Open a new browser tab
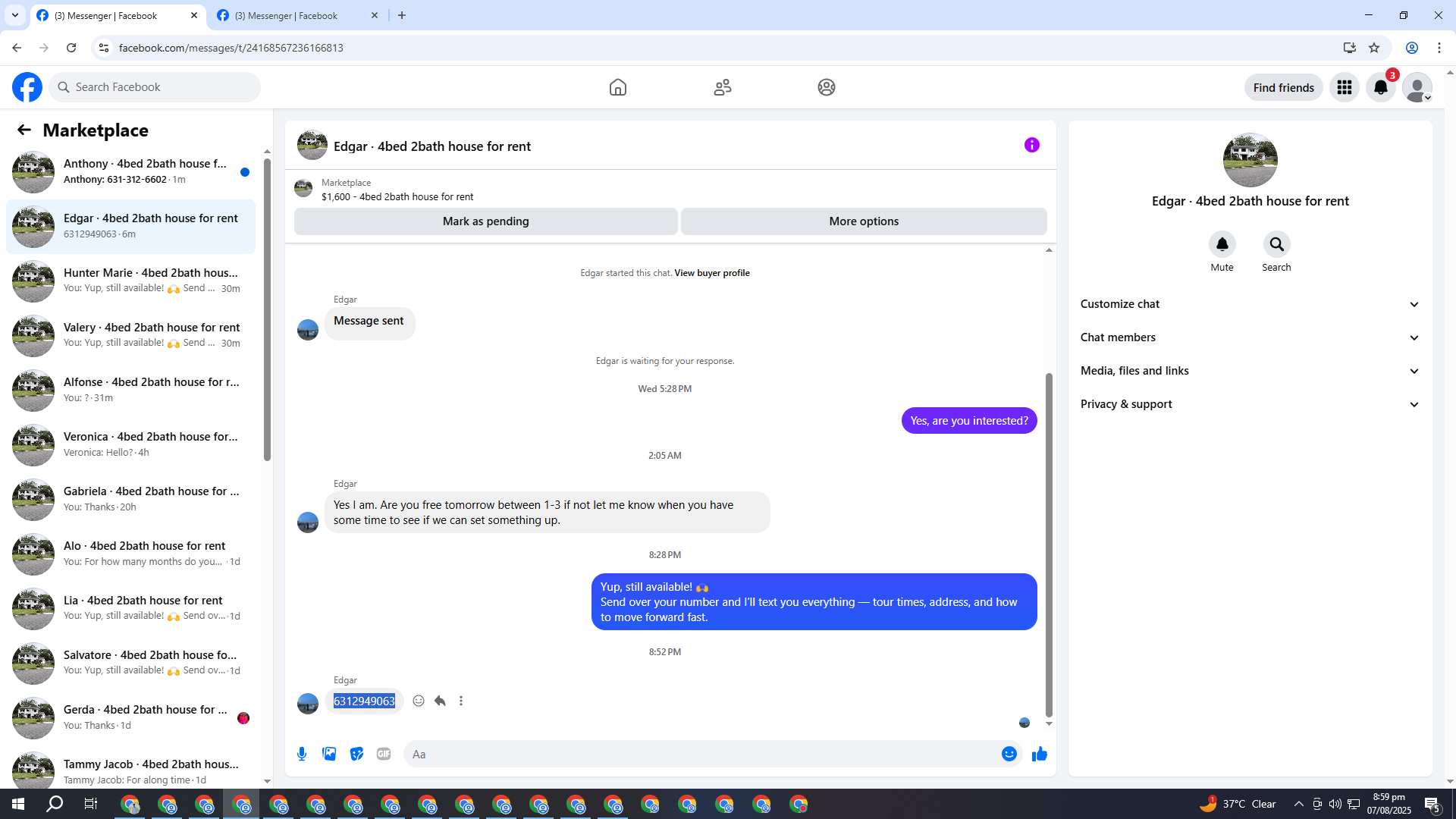This screenshot has width=1456, height=819. click(x=402, y=15)
